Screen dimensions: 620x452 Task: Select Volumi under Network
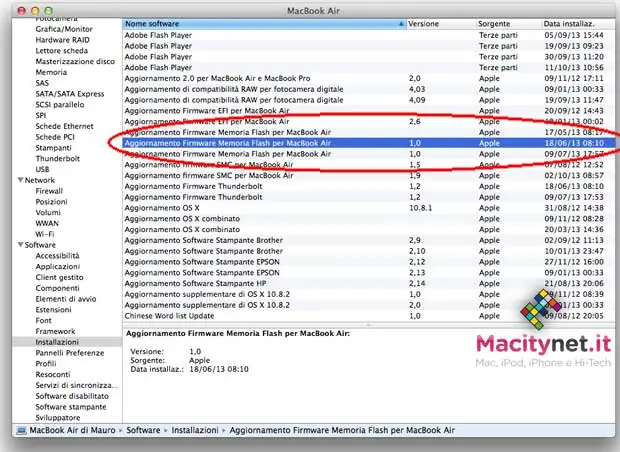48,212
